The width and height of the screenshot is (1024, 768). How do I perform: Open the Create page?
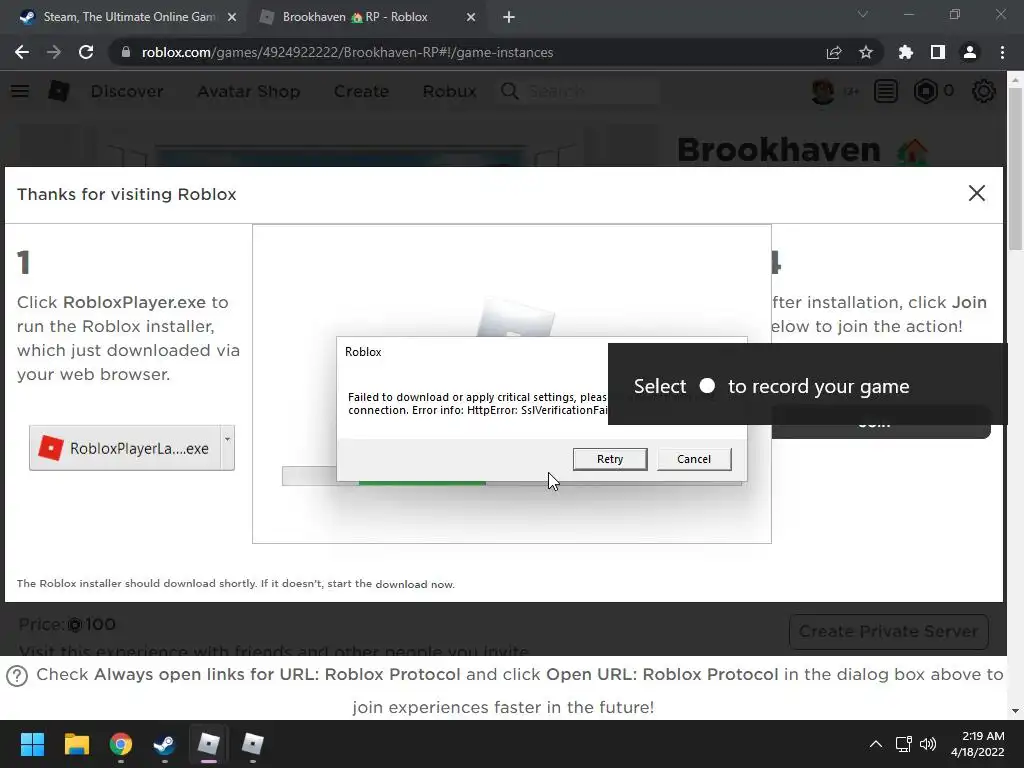click(361, 91)
